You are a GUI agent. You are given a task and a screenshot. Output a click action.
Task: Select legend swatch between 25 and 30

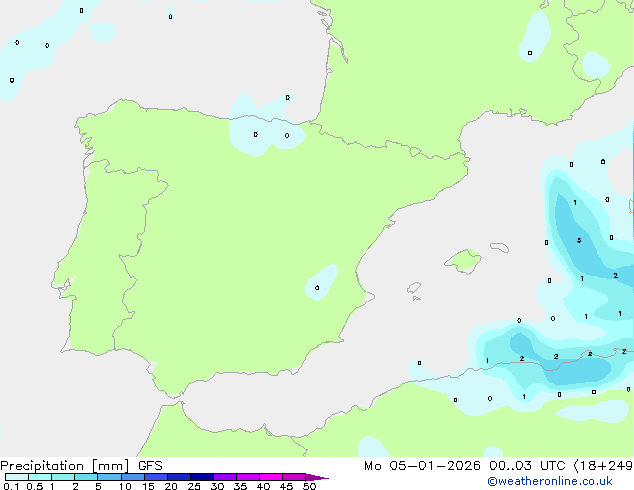pyautogui.click(x=202, y=477)
